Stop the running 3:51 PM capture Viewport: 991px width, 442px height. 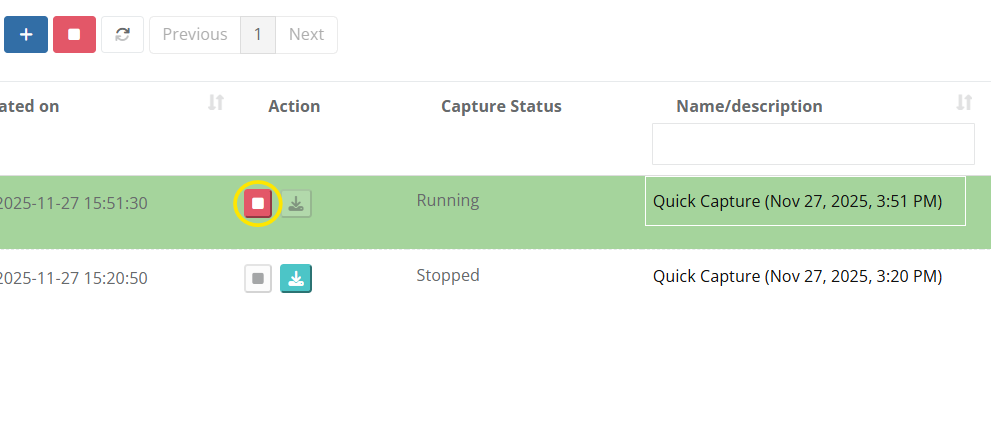click(258, 204)
